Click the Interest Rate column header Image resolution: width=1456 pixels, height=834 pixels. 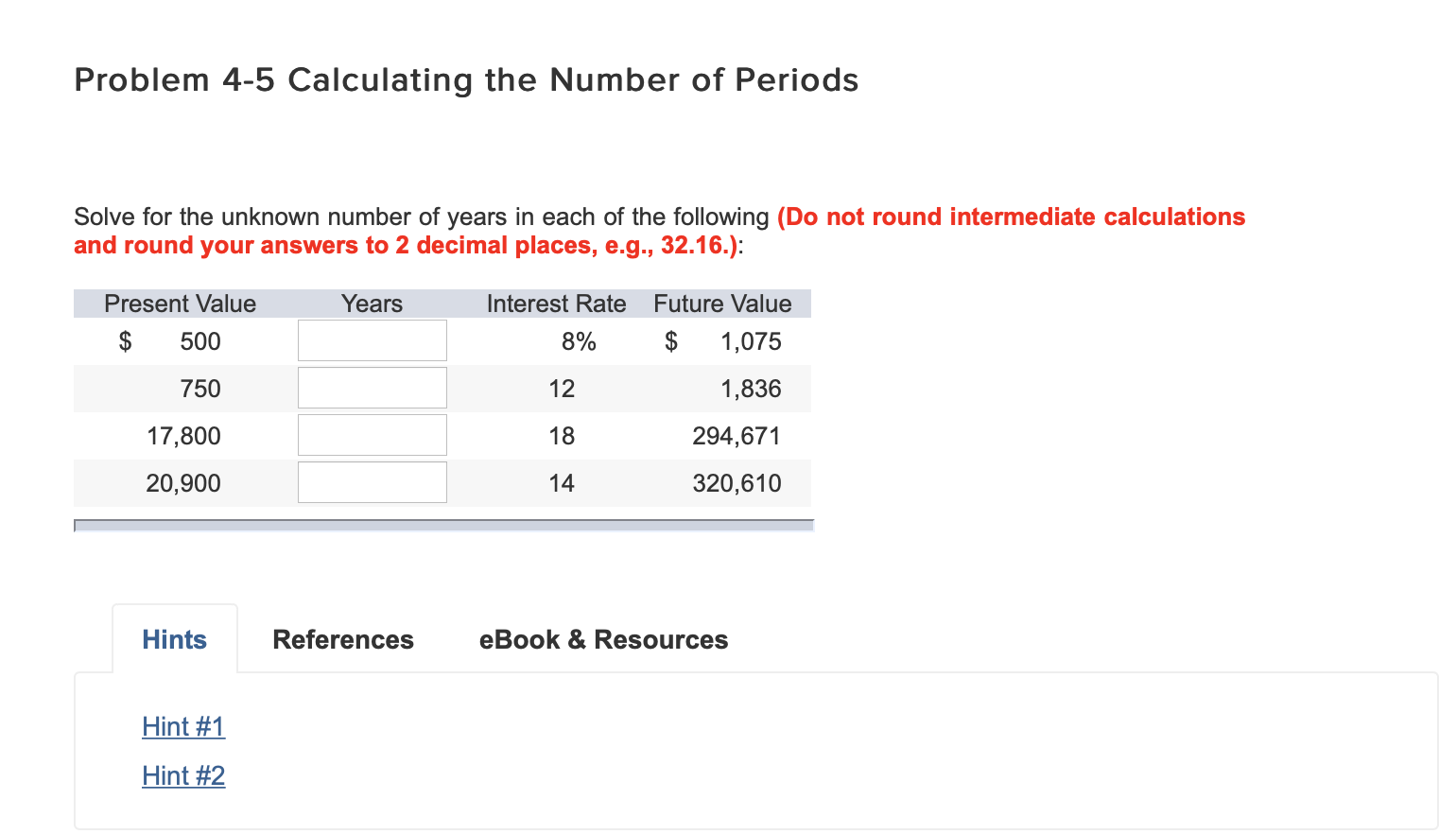pos(556,304)
